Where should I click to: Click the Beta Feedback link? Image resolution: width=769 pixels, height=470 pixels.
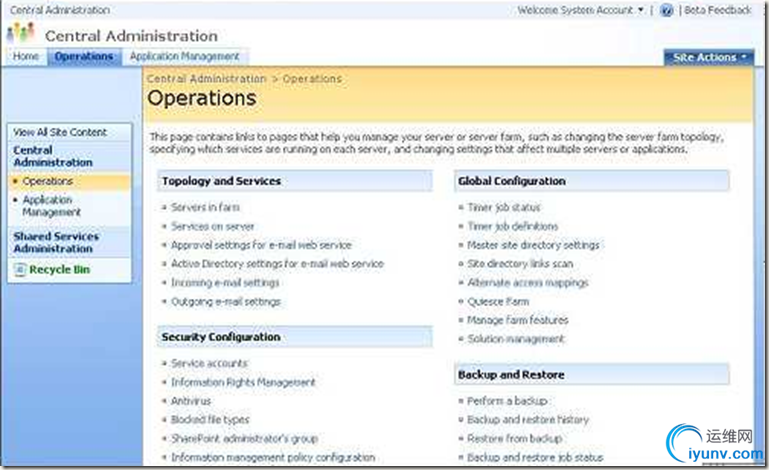point(718,10)
